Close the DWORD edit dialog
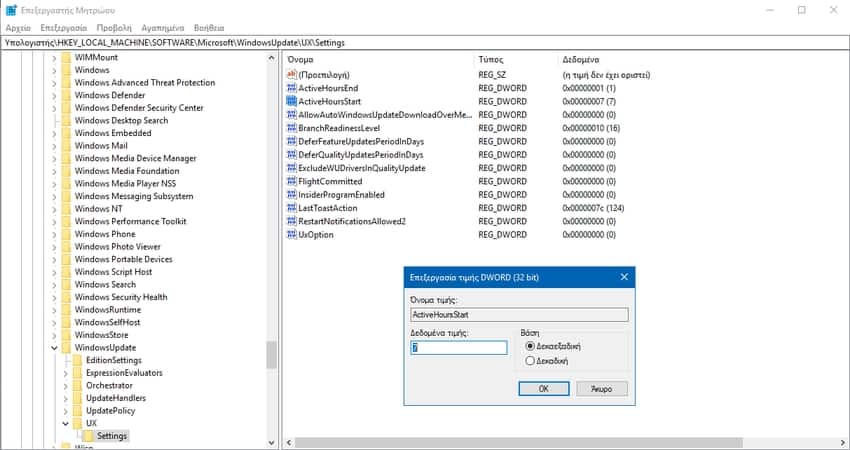 624,277
